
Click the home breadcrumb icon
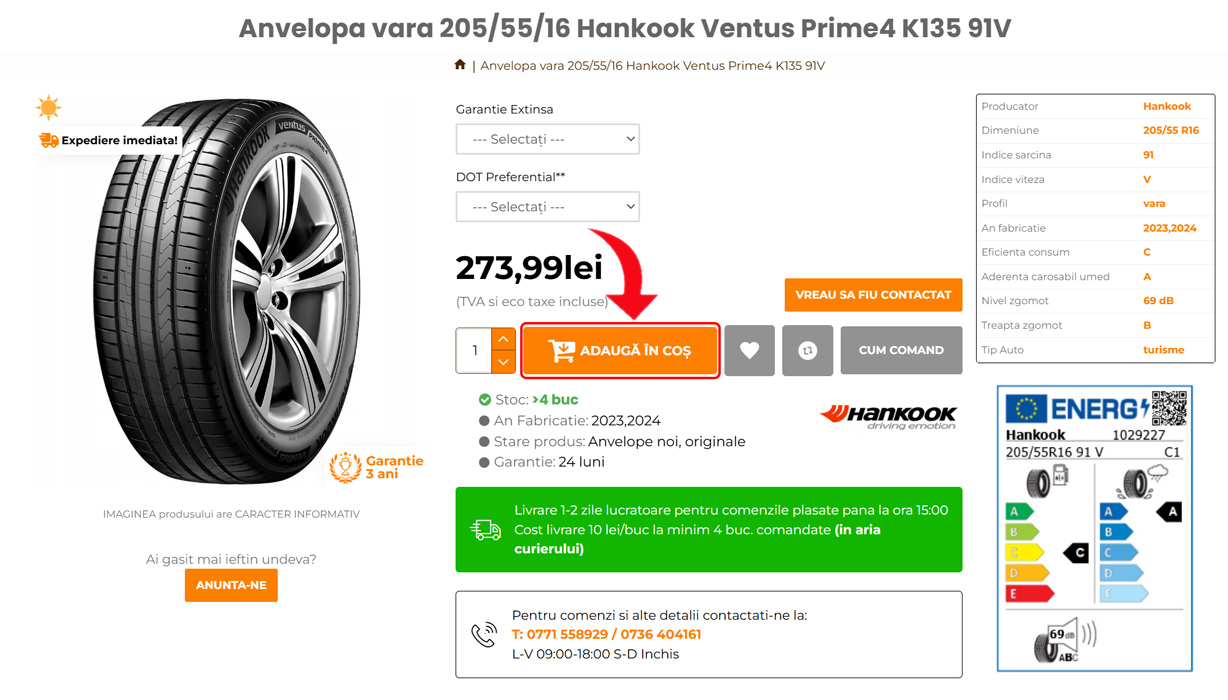tap(460, 65)
